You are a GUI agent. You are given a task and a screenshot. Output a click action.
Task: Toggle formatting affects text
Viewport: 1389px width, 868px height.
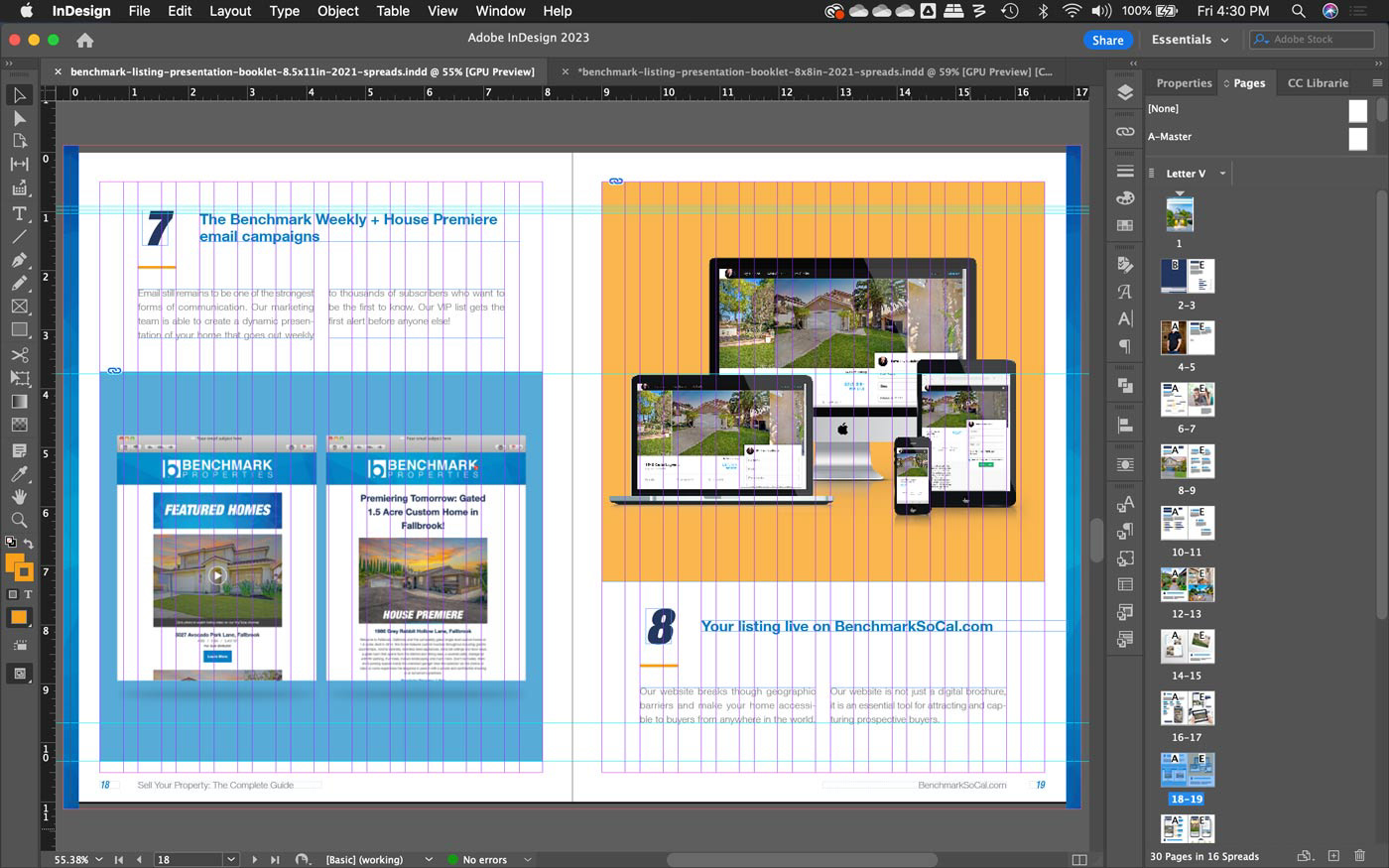click(28, 594)
